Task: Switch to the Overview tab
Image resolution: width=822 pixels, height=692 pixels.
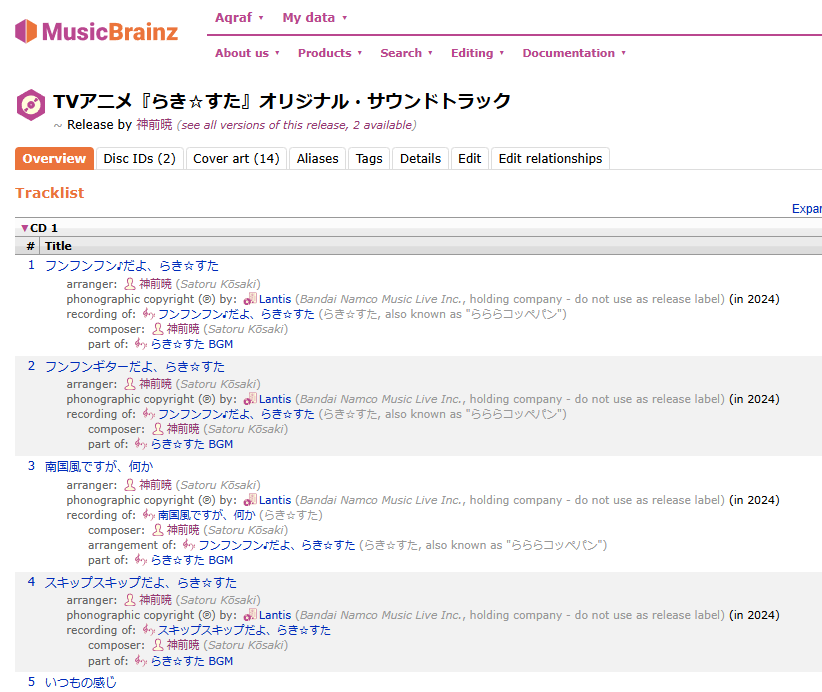Action: coord(54,158)
